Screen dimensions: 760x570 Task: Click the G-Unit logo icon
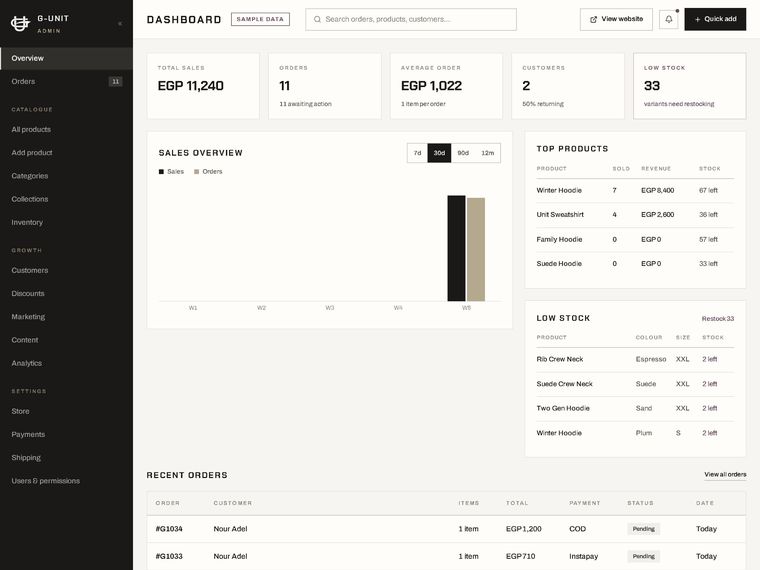point(20,23)
